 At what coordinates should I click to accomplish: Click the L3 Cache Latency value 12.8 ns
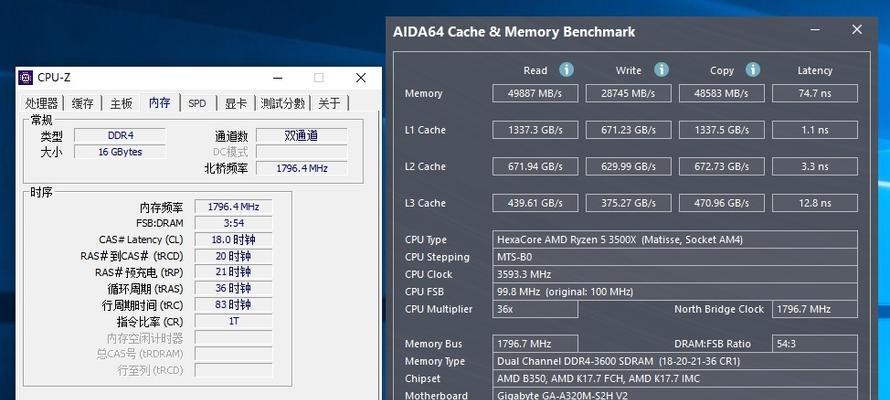pyautogui.click(x=815, y=203)
